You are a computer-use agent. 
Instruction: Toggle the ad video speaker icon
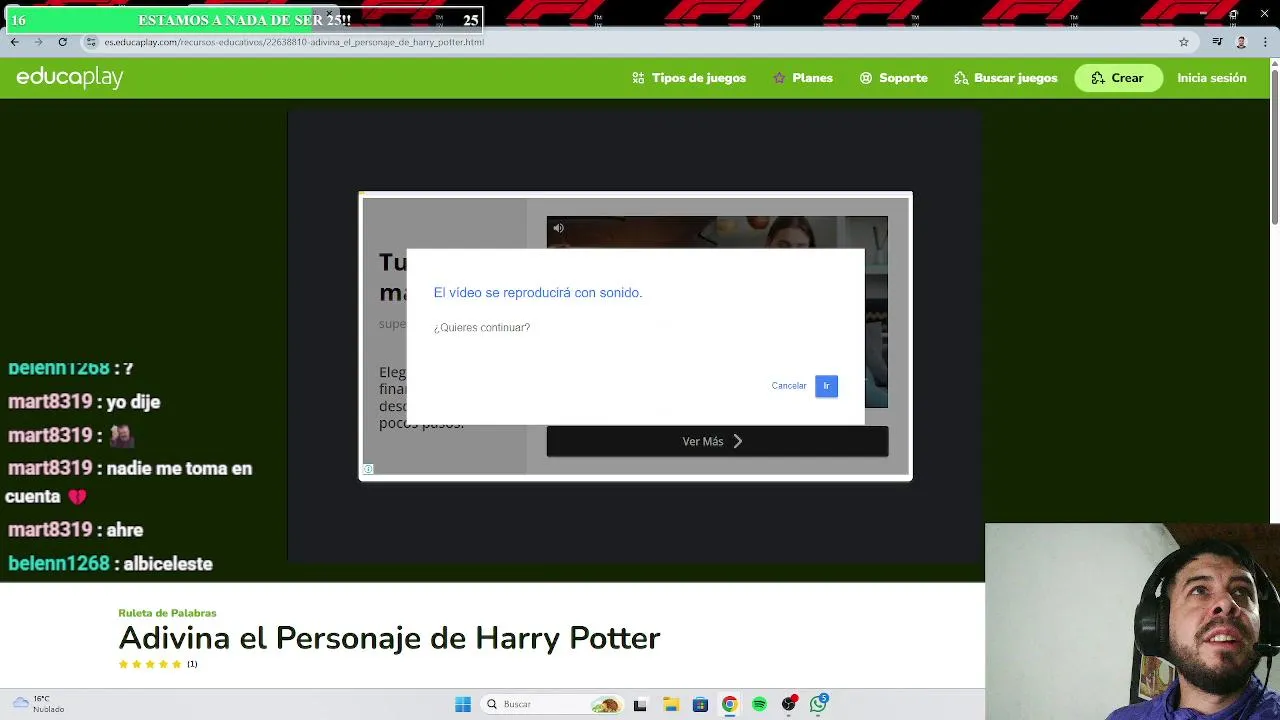click(558, 228)
